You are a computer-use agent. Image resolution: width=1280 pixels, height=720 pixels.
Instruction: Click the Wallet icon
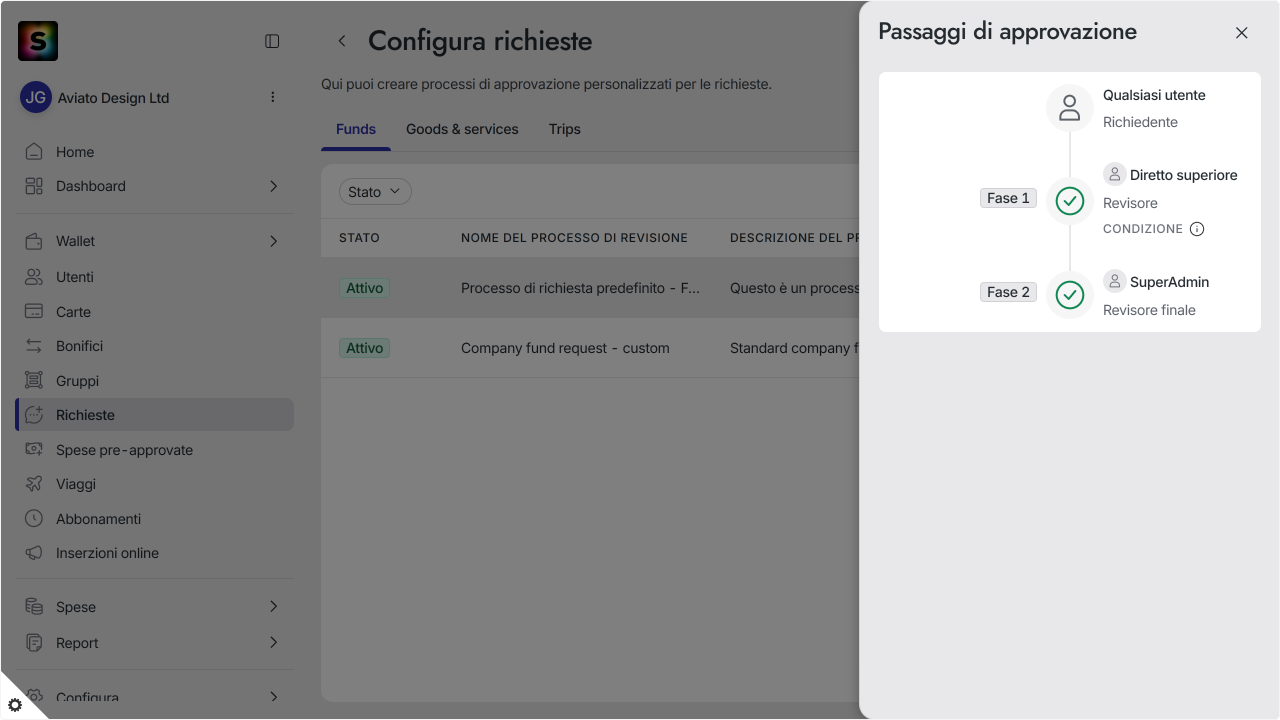pyautogui.click(x=34, y=241)
